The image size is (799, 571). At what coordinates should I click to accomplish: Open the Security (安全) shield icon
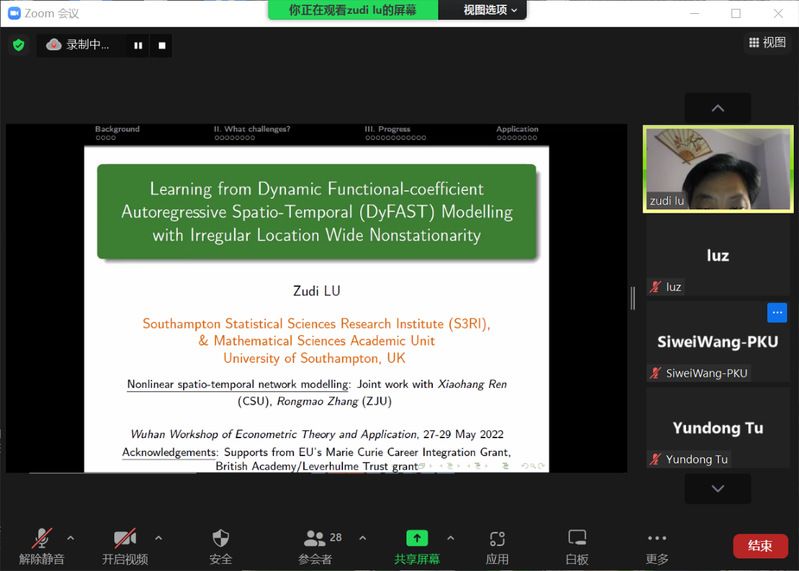pos(221,538)
